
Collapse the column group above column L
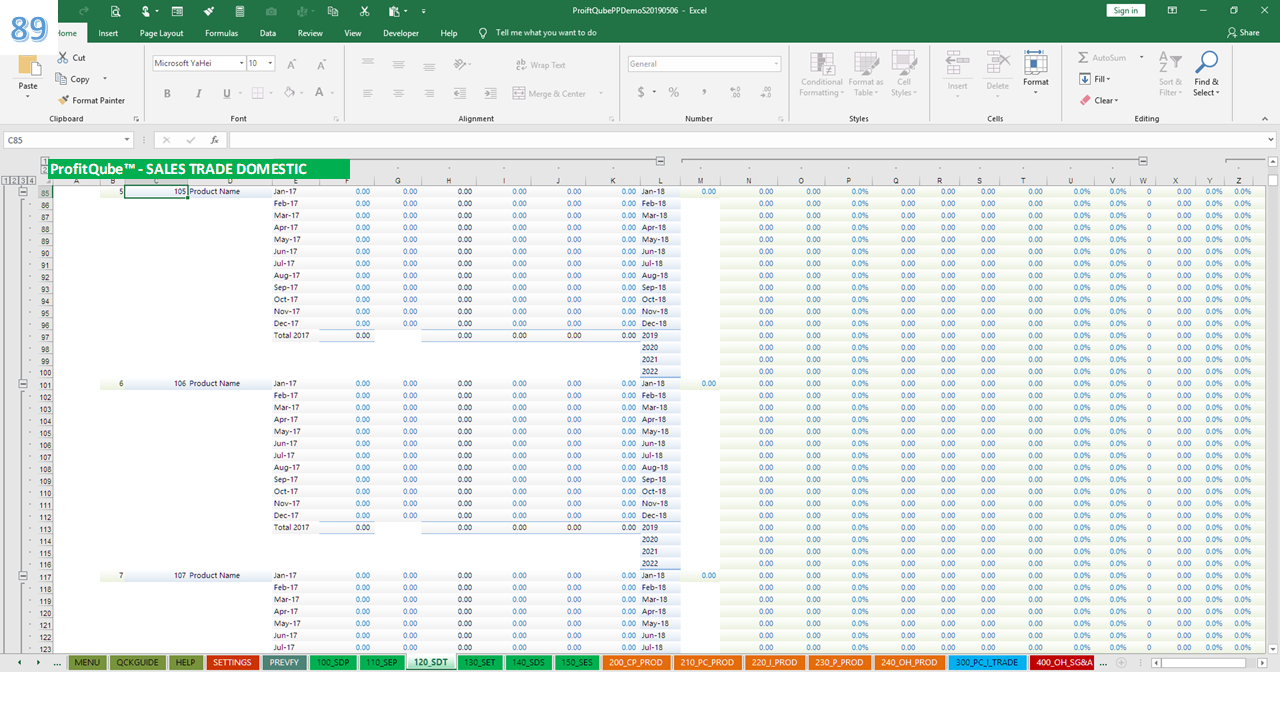point(660,161)
